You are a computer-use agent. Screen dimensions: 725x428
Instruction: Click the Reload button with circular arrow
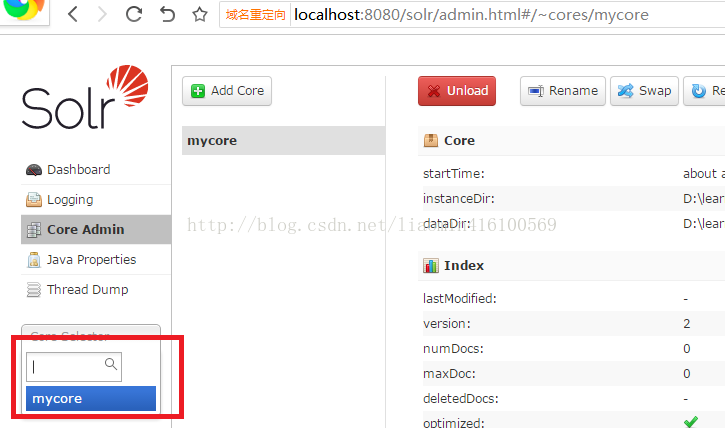coord(704,91)
